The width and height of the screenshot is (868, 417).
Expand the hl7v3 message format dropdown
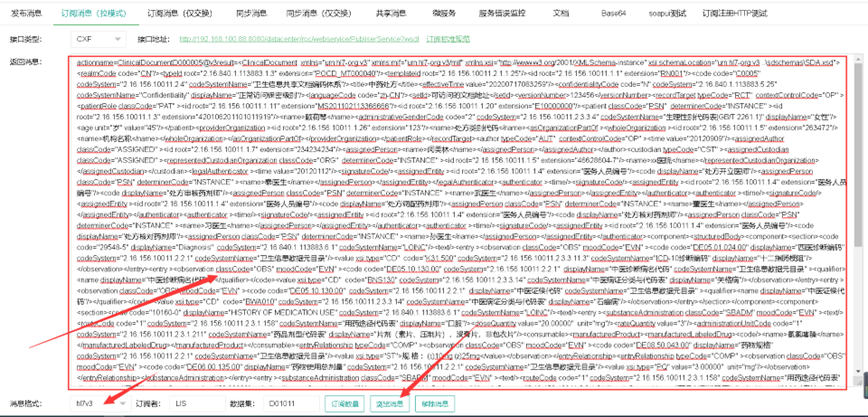pos(100,404)
